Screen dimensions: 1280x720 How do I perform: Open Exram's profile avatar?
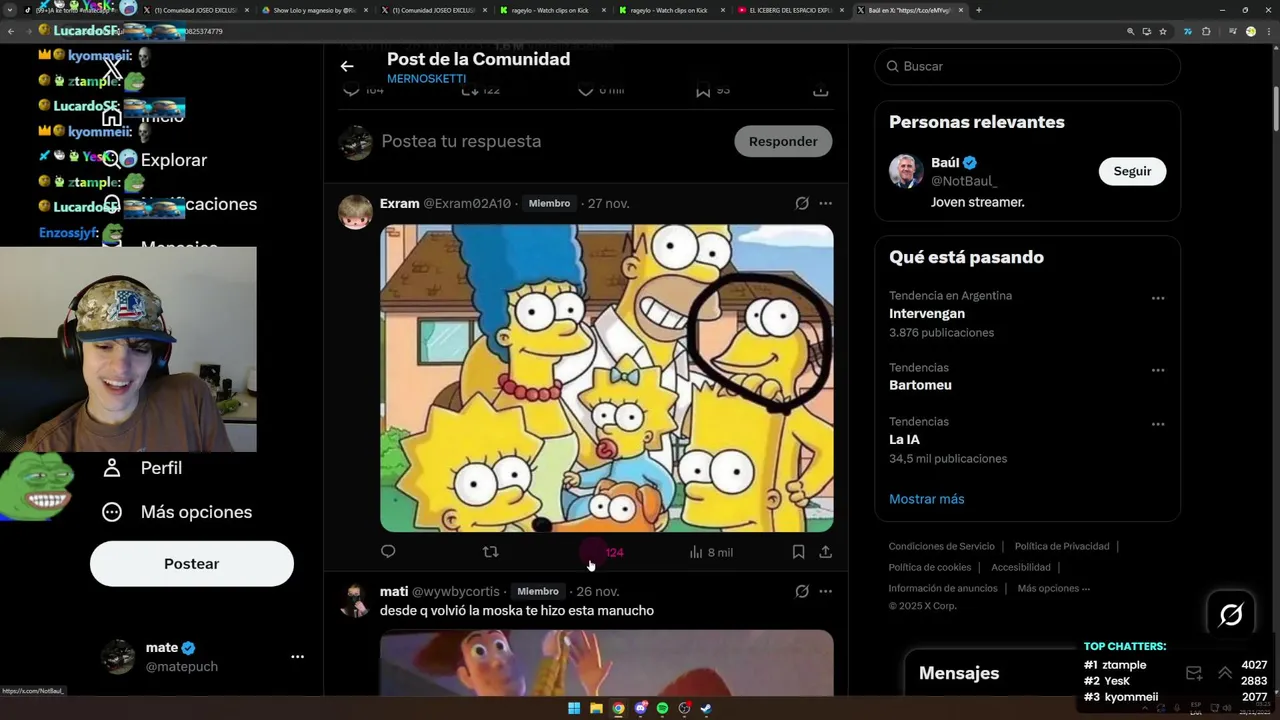[355, 212]
